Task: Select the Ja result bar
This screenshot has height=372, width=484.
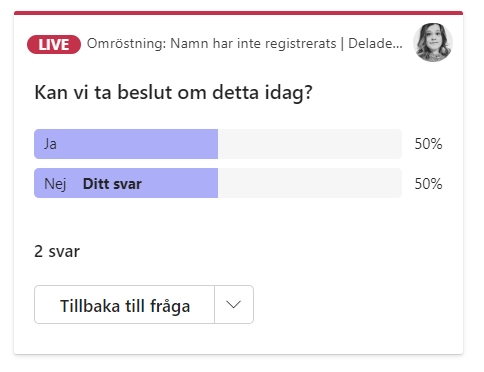Action: [218, 144]
